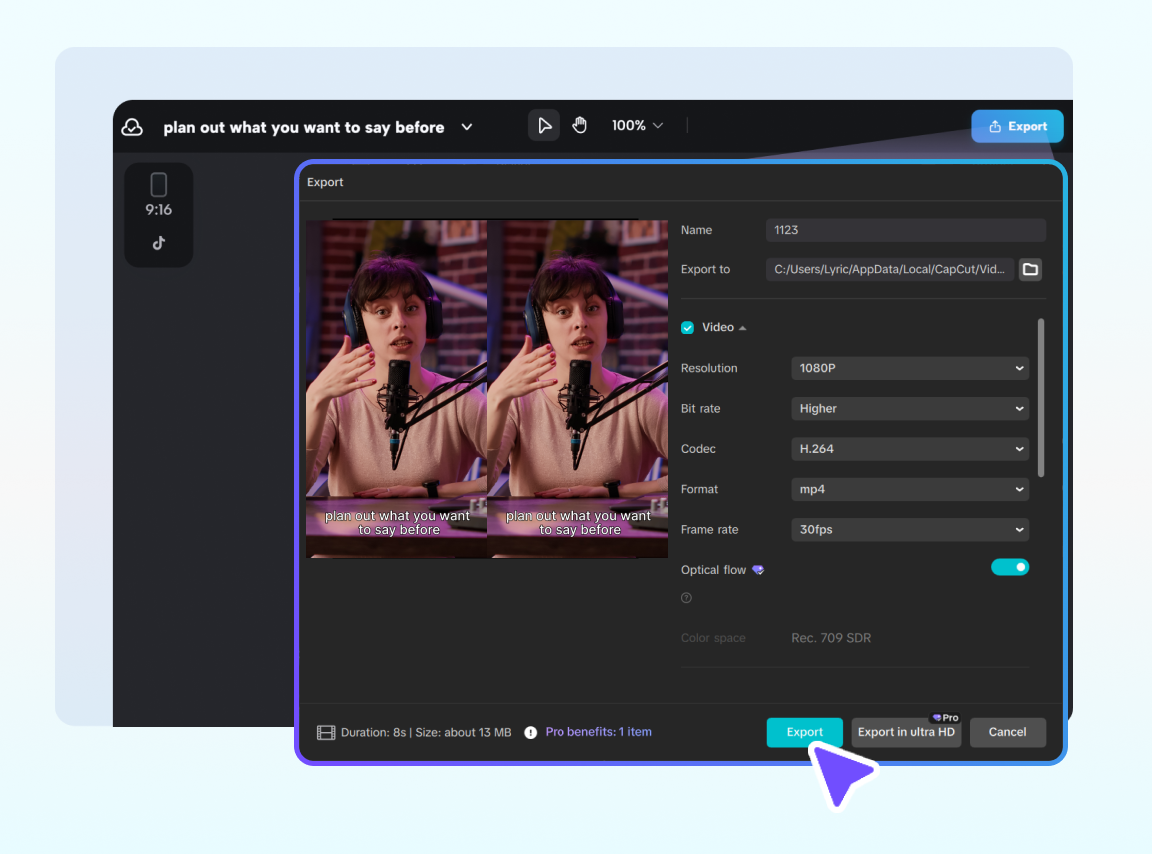Screen dimensions: 1152x854
Task: Select the cursor/select tool next to zoom level
Action: (x=544, y=125)
